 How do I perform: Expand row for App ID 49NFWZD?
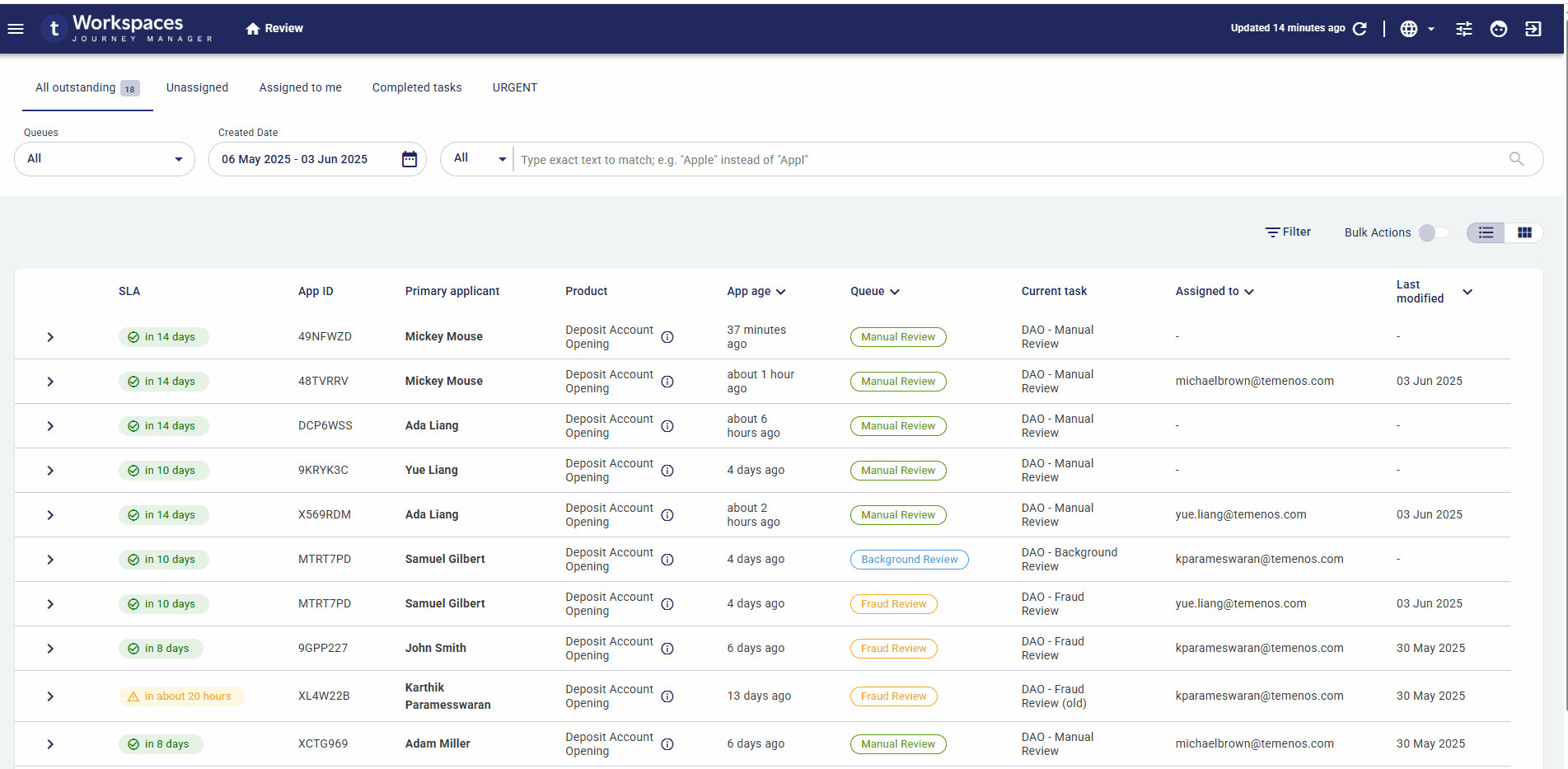(x=50, y=337)
